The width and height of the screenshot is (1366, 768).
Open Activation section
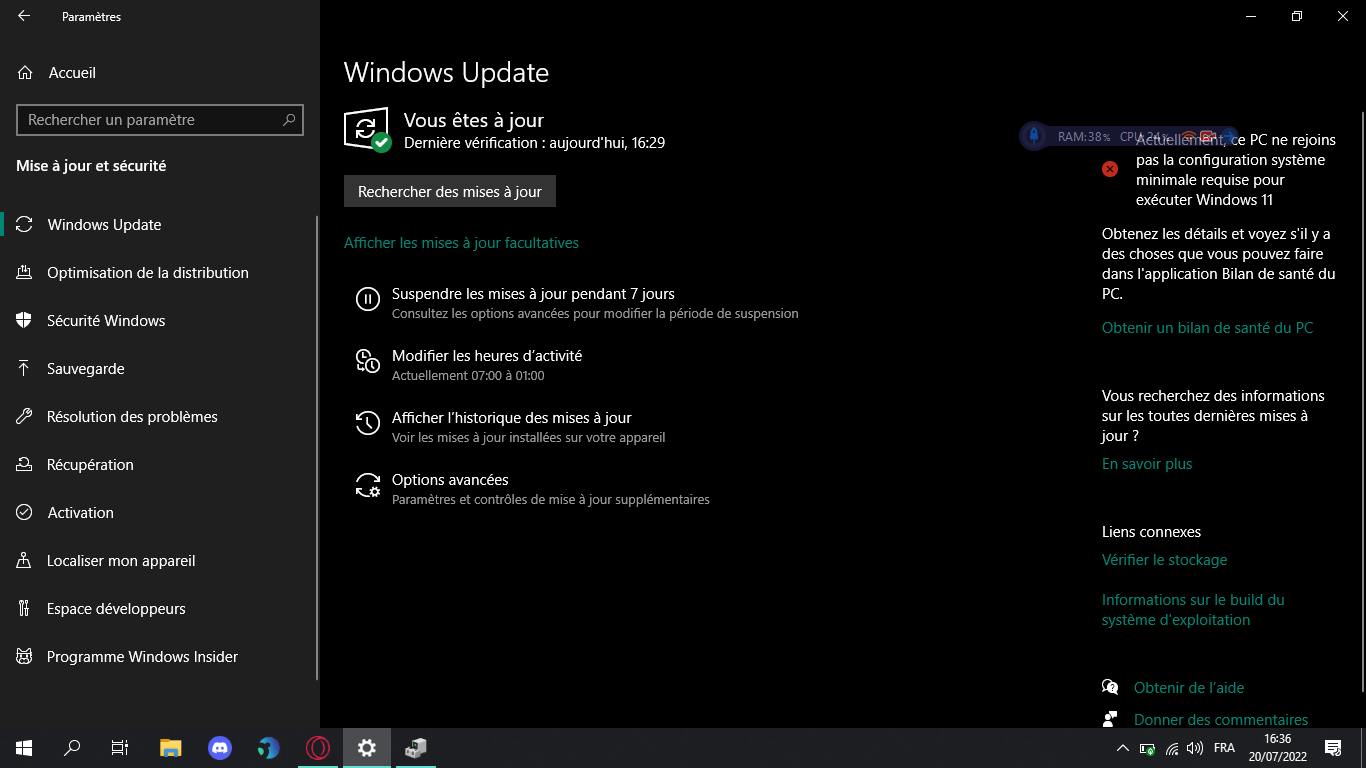[x=80, y=513]
